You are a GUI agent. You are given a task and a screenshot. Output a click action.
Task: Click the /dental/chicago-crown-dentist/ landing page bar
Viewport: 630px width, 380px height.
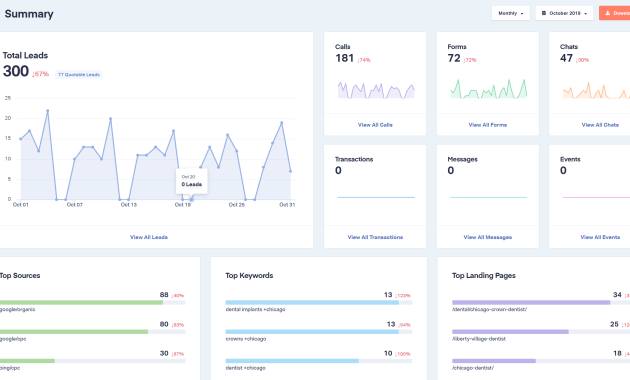tap(541, 302)
